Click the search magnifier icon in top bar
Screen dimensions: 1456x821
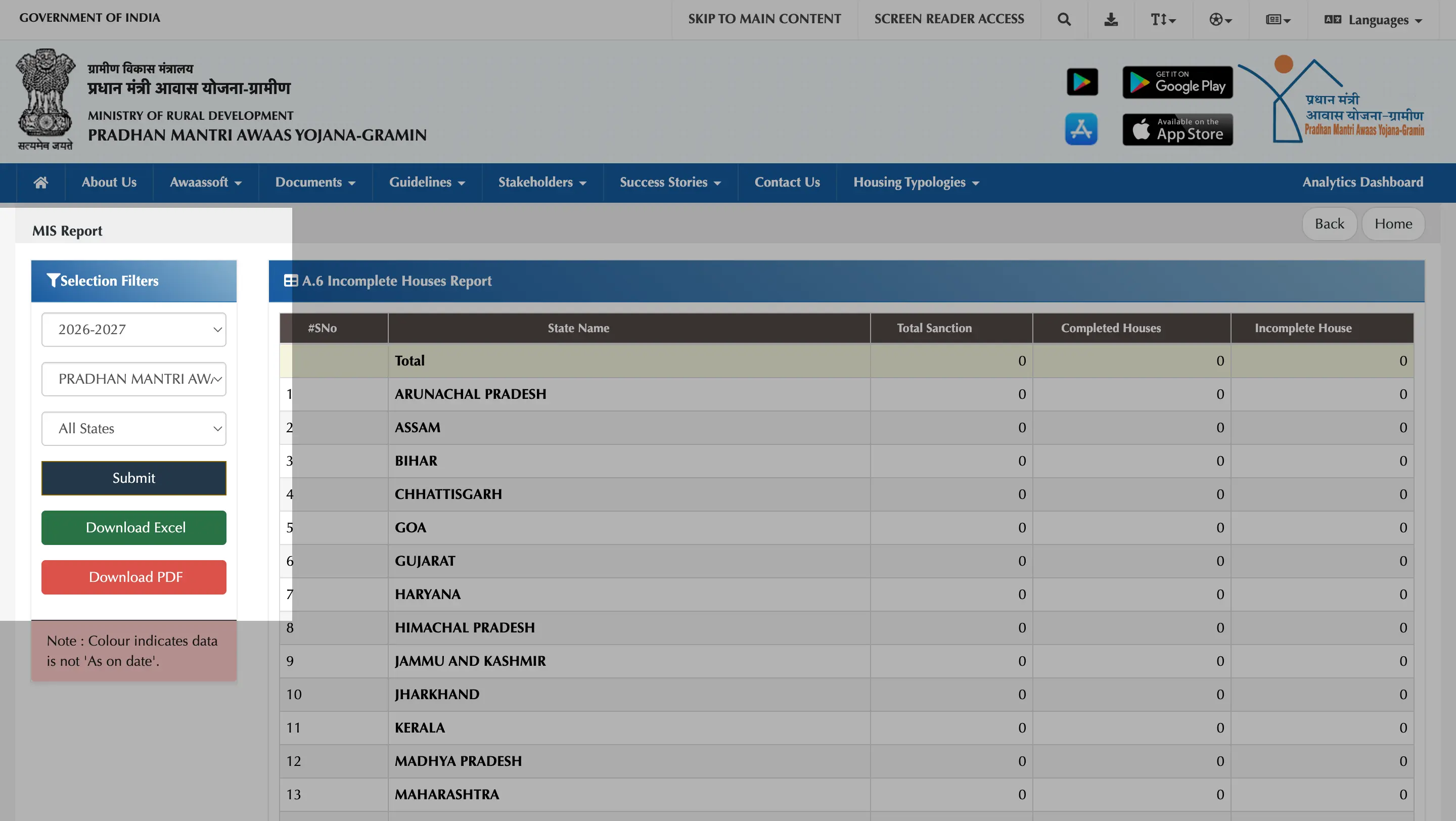[1064, 20]
